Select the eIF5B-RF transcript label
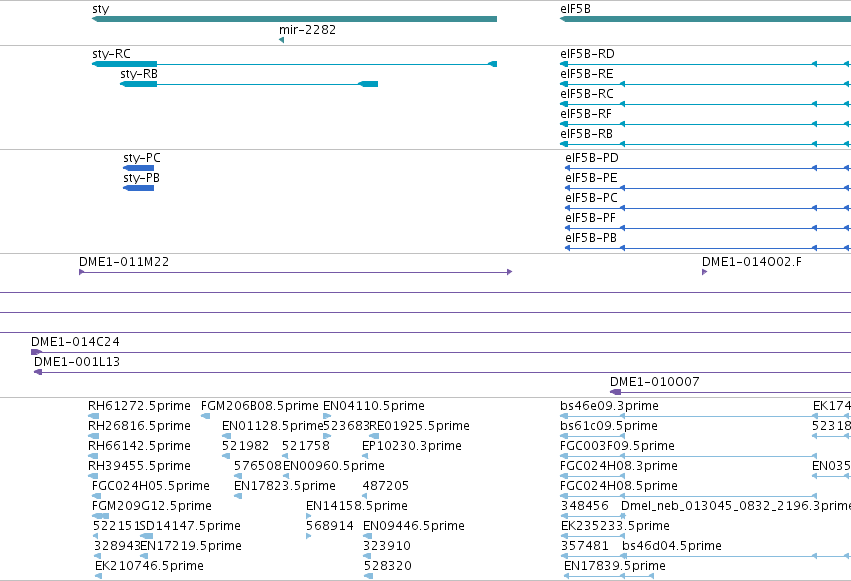The width and height of the screenshot is (851, 581). tap(586, 114)
